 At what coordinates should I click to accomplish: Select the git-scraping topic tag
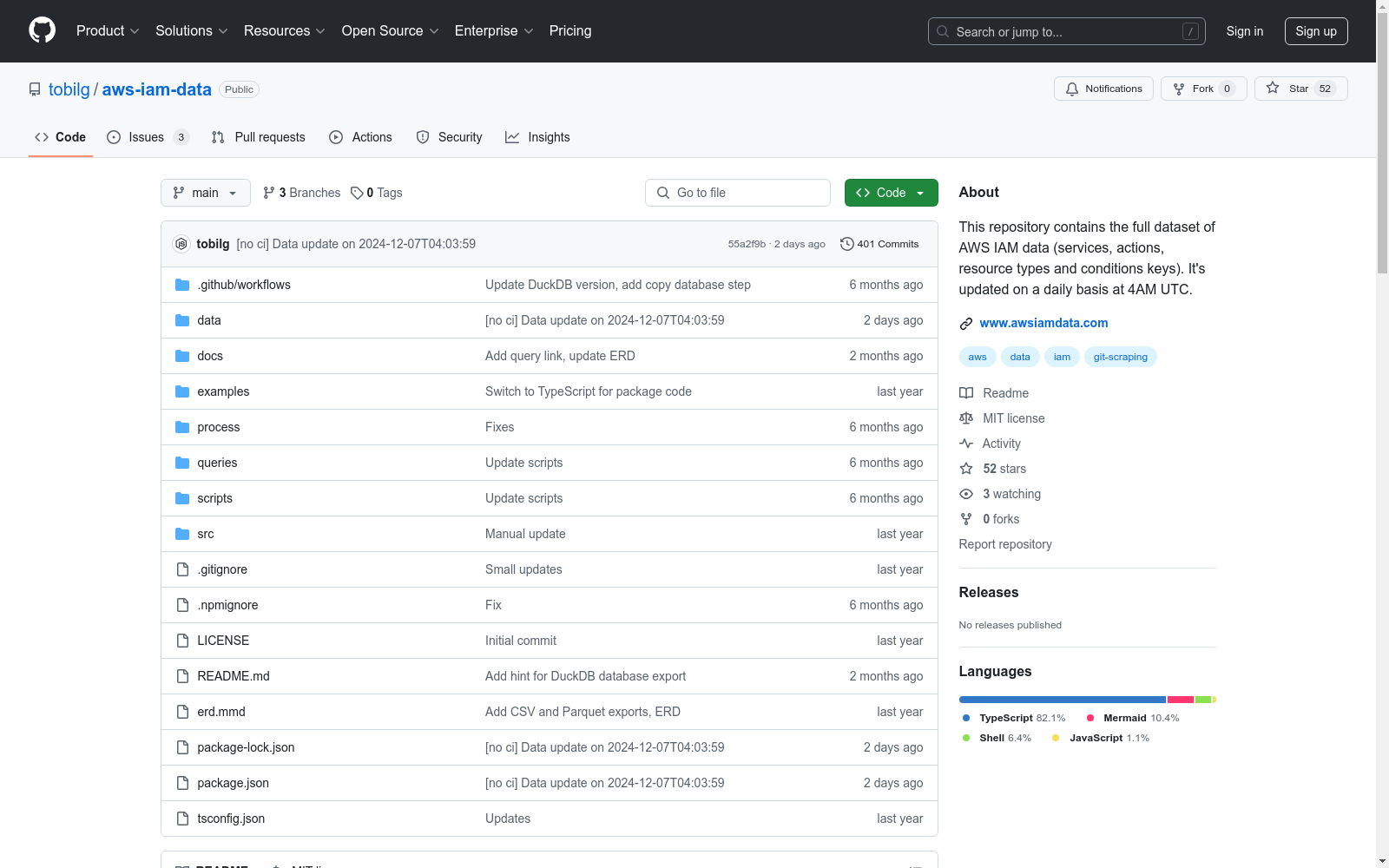(x=1121, y=357)
